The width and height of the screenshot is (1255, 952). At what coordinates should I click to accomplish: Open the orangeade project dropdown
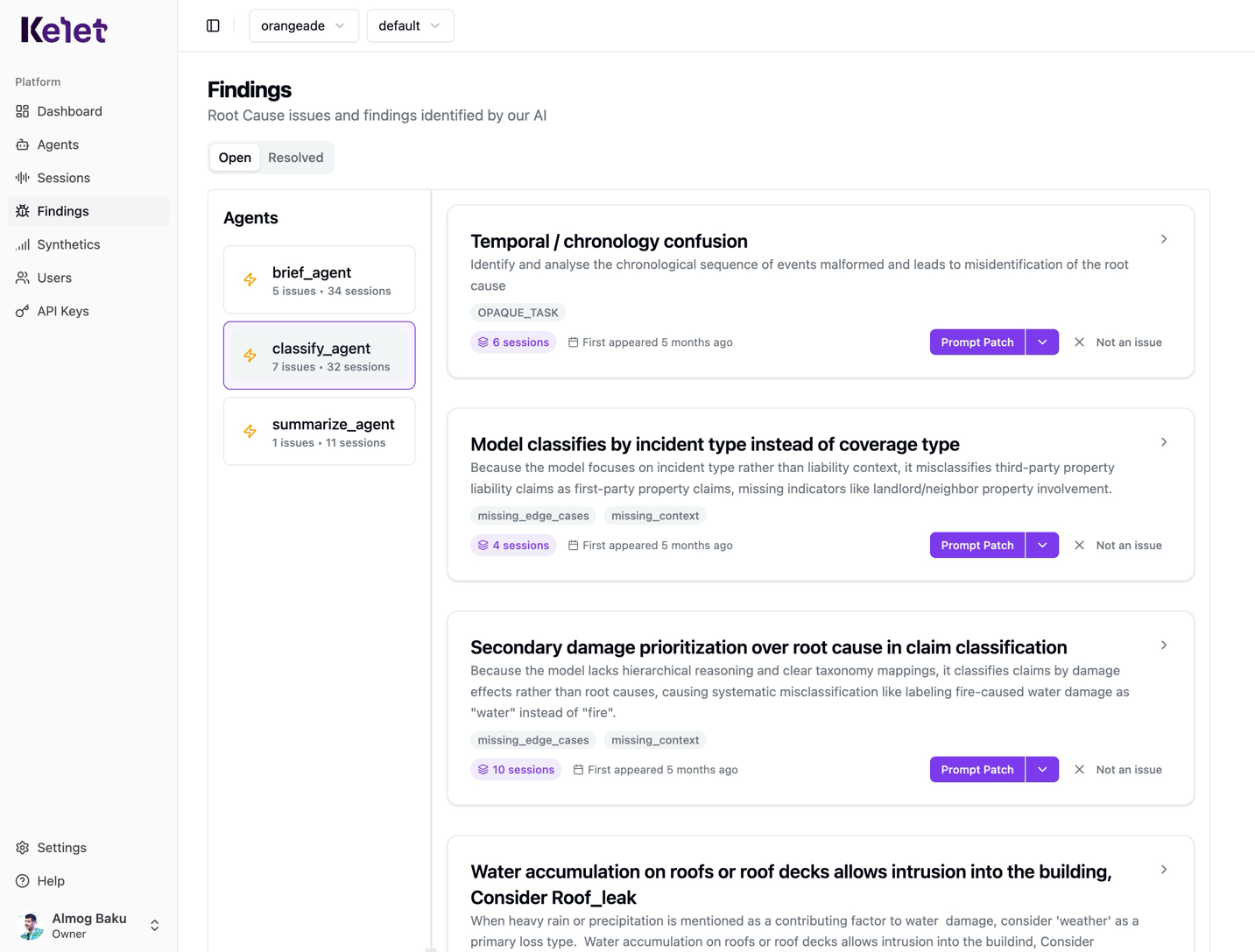pos(303,25)
